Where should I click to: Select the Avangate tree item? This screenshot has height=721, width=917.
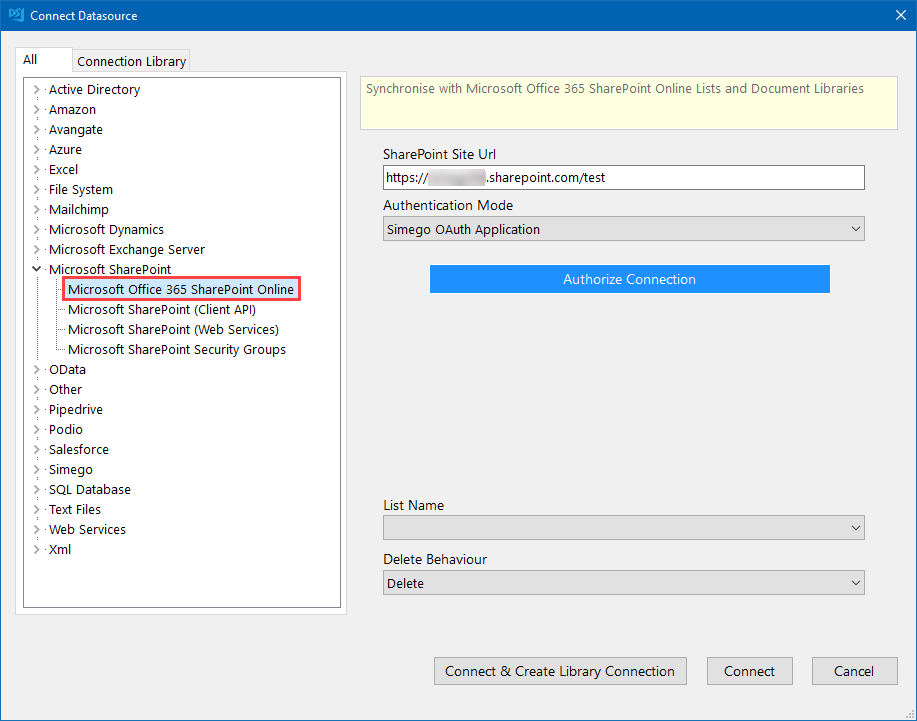click(x=75, y=129)
